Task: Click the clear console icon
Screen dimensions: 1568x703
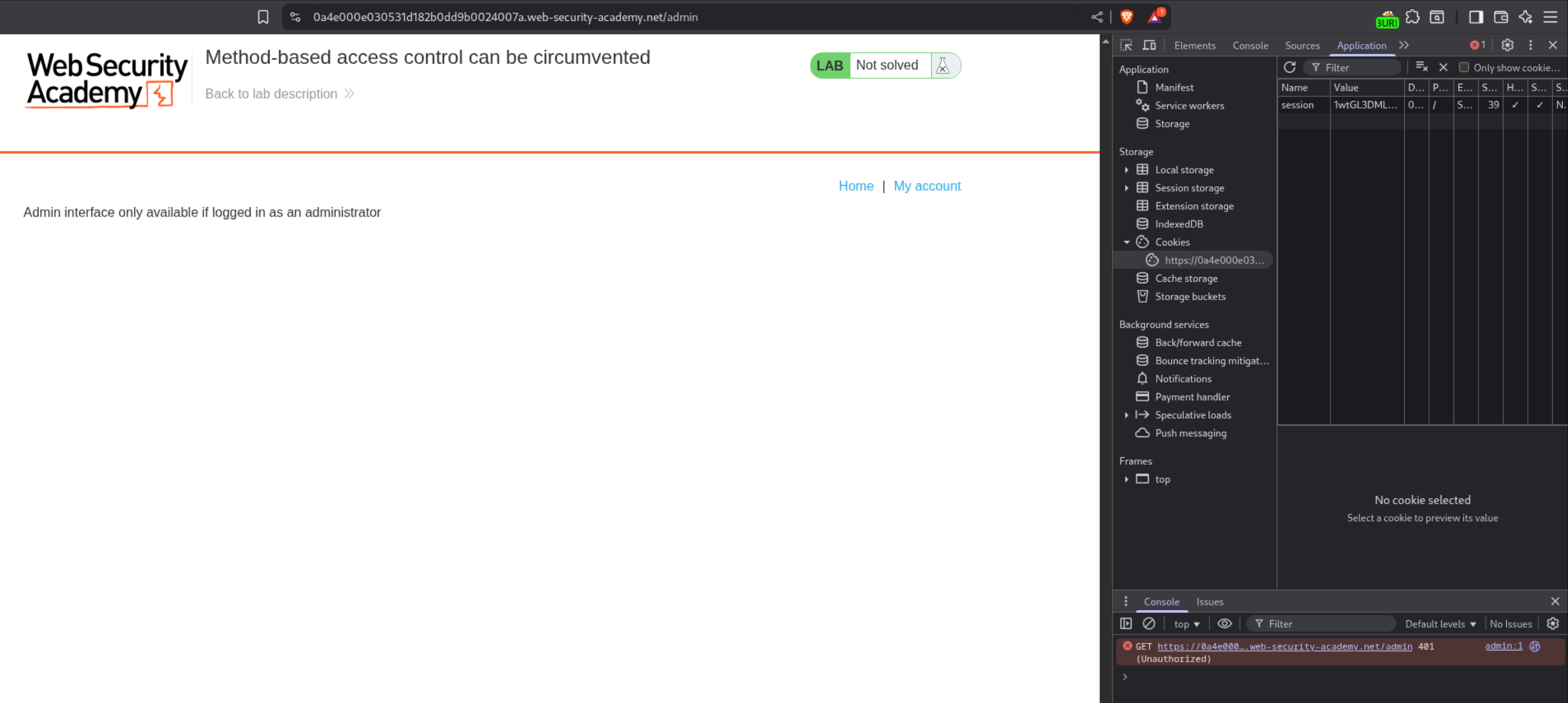Action: [1149, 623]
